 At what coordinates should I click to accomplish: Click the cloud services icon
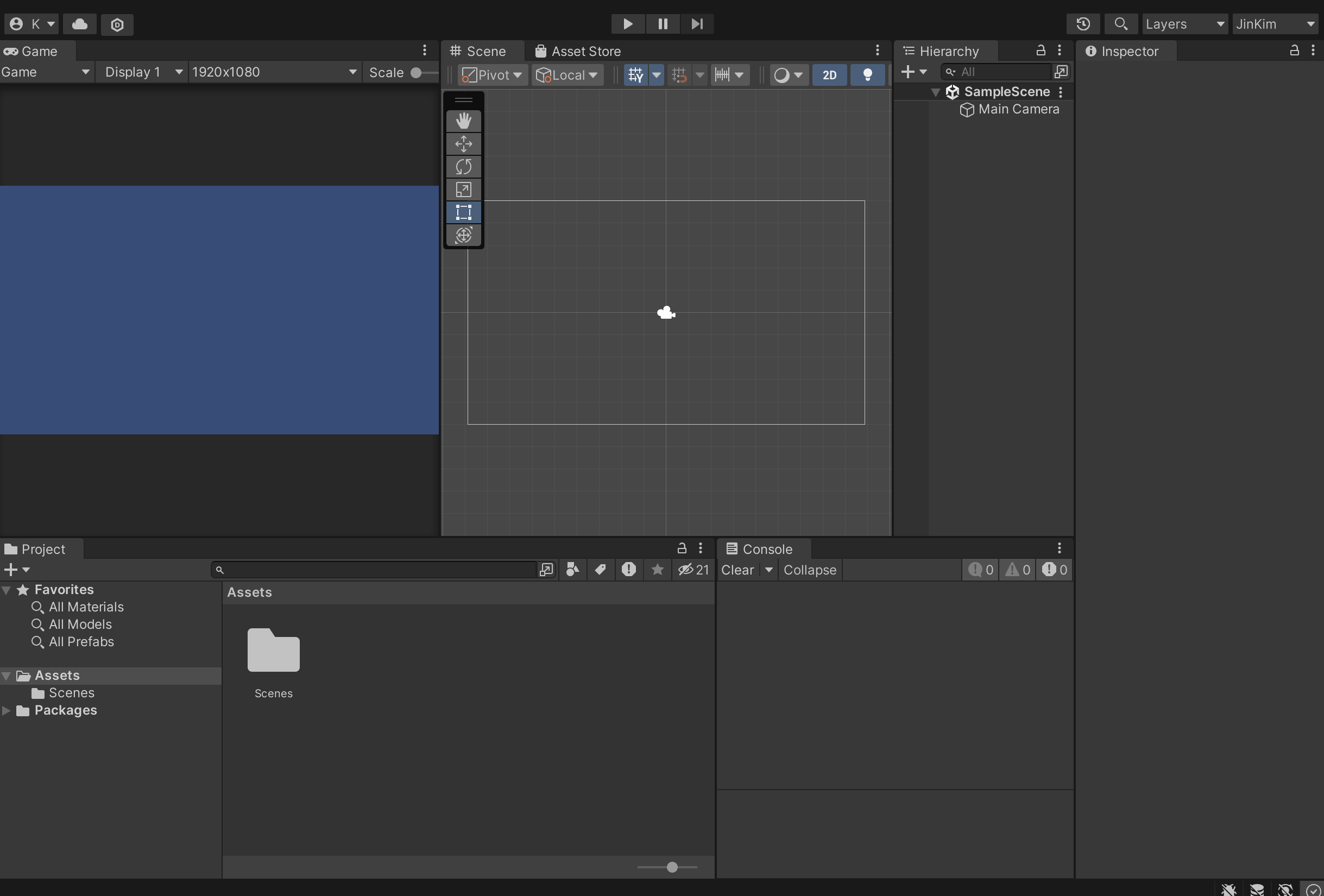pyautogui.click(x=80, y=24)
